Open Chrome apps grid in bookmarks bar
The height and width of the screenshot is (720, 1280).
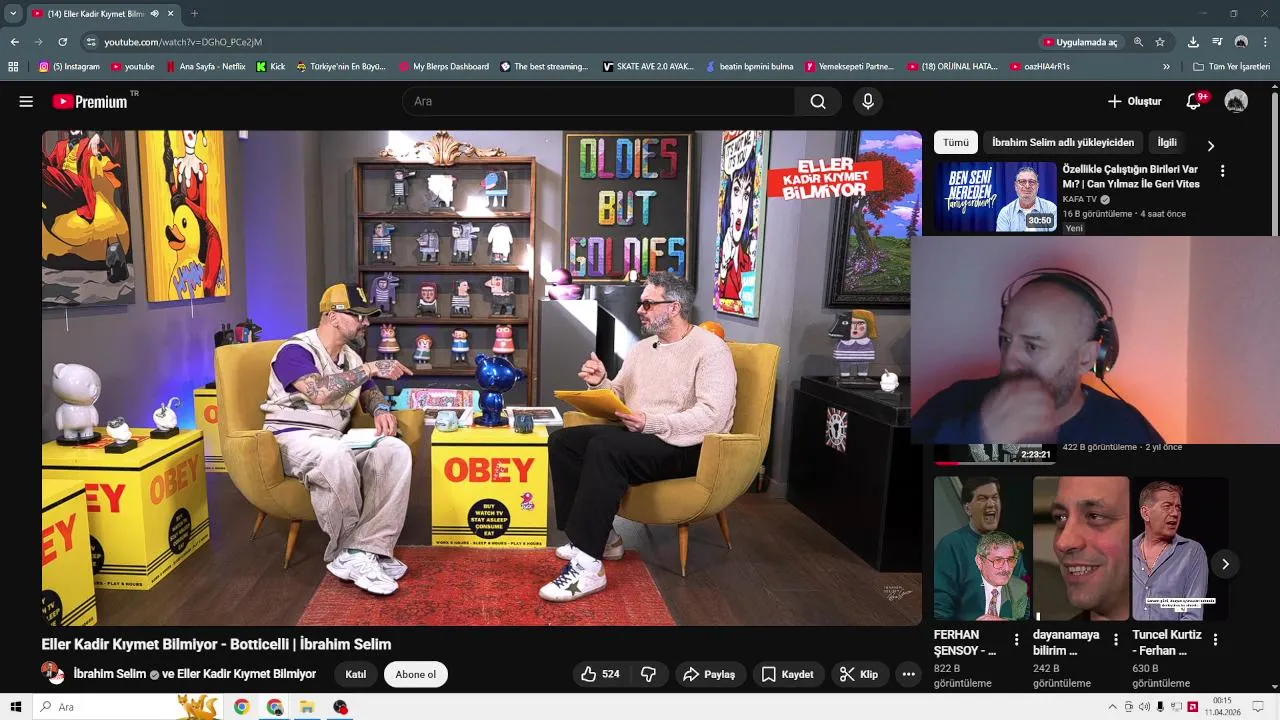(13, 67)
